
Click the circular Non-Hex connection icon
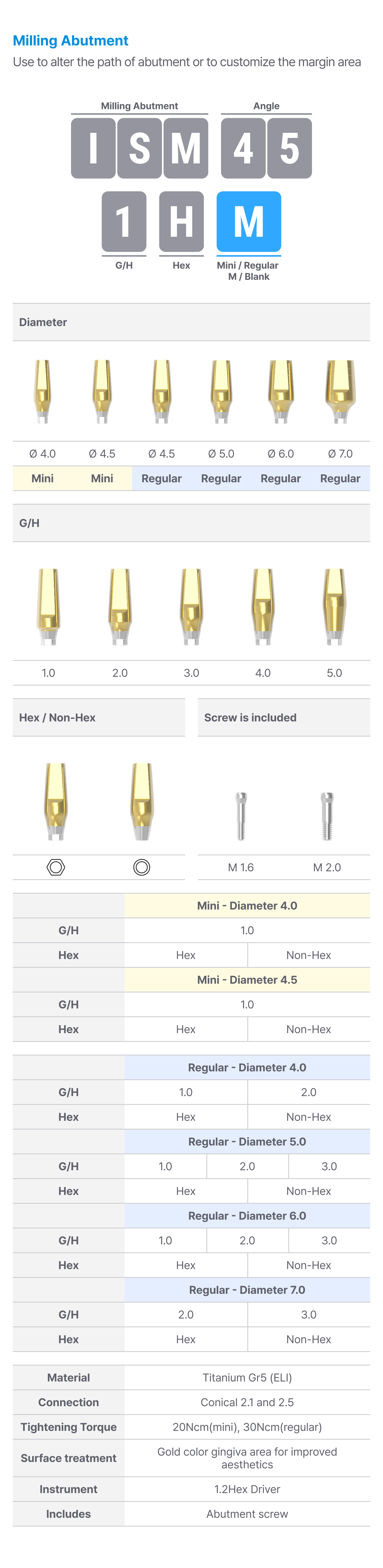click(142, 867)
